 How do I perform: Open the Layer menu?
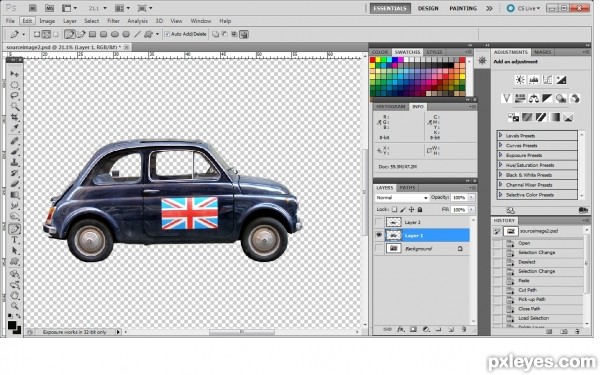pyautogui.click(x=70, y=21)
